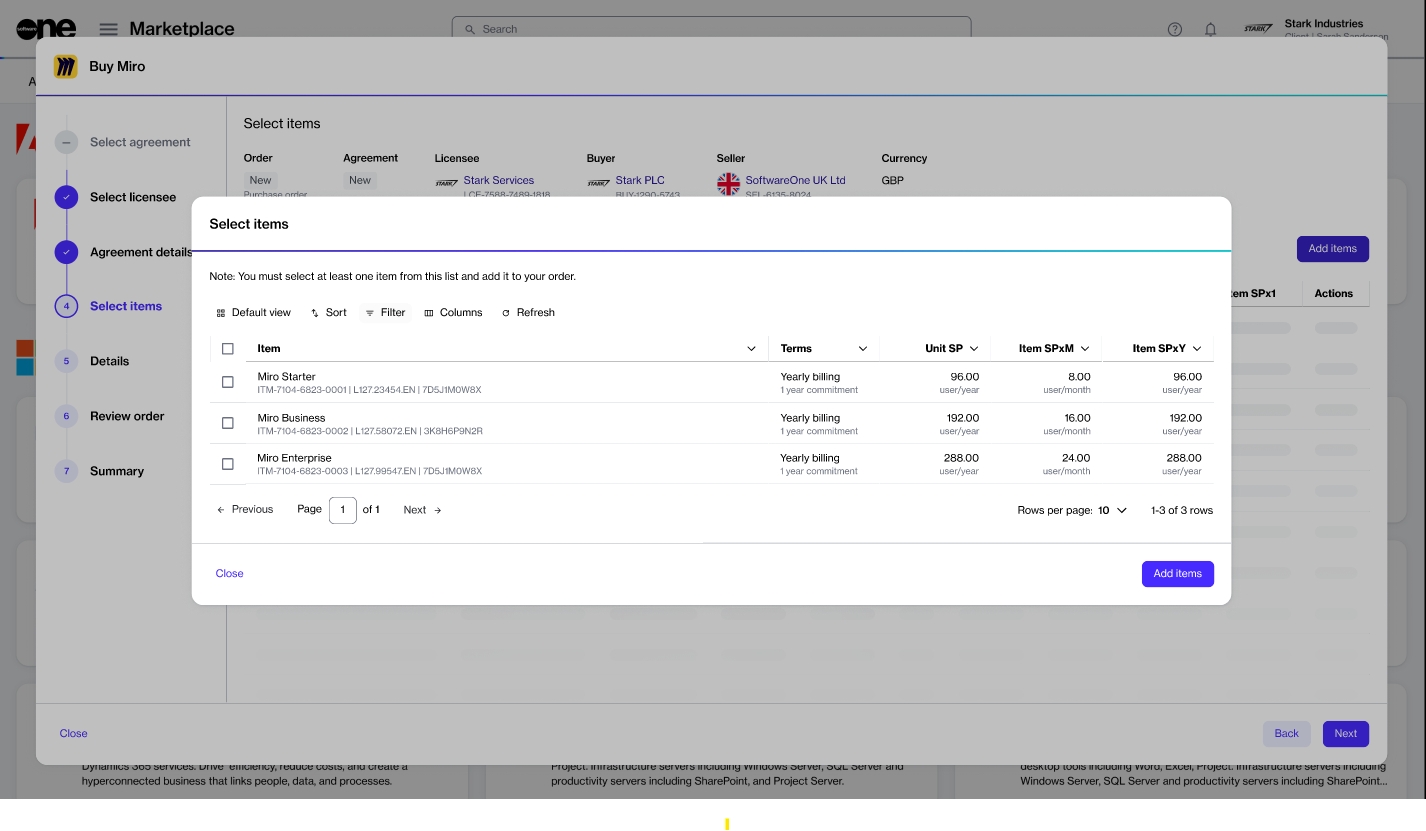This screenshot has width=1426, height=831.
Task: Check the Miro Starter checkbox
Action: point(228,382)
